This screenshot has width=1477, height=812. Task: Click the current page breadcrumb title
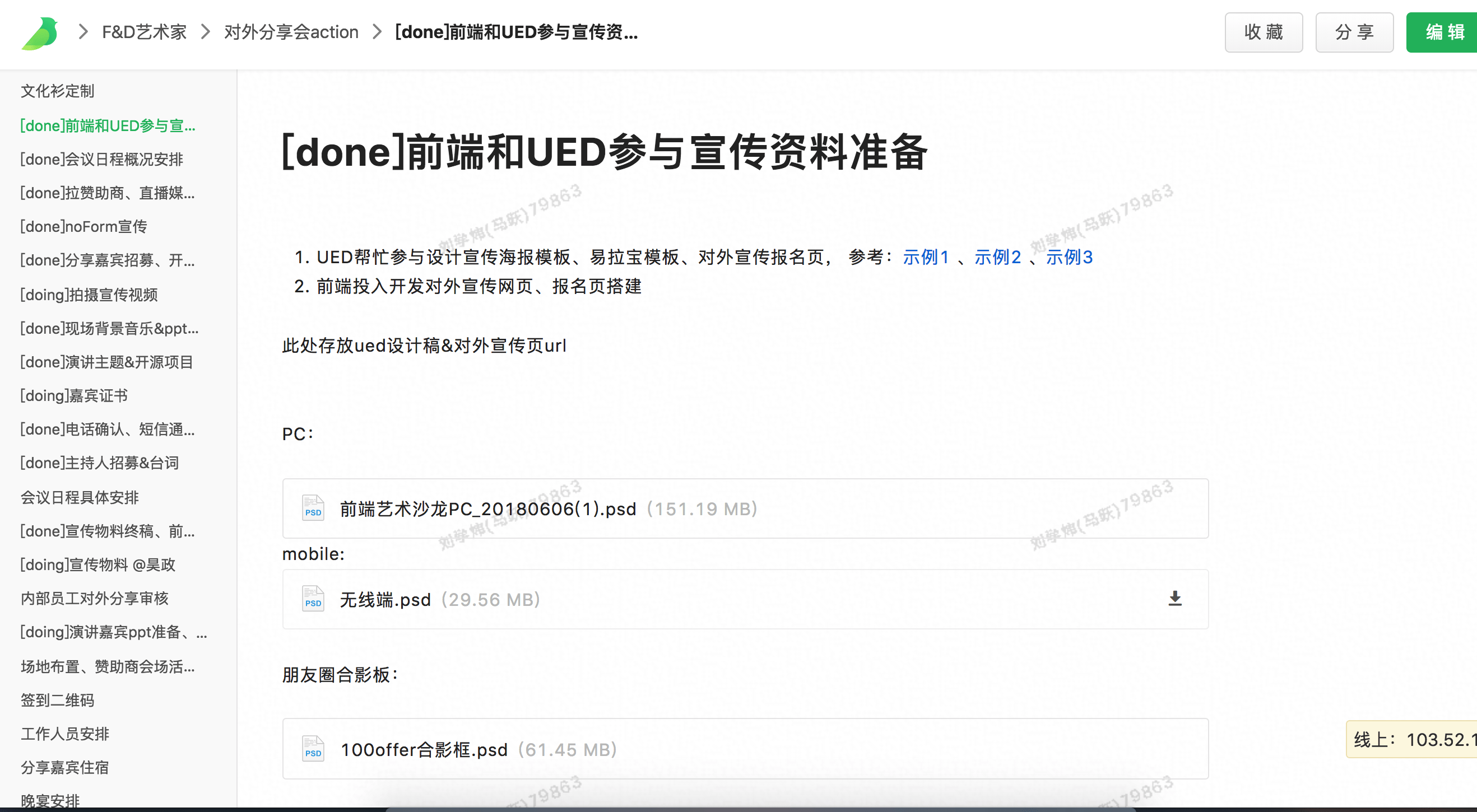click(x=516, y=32)
